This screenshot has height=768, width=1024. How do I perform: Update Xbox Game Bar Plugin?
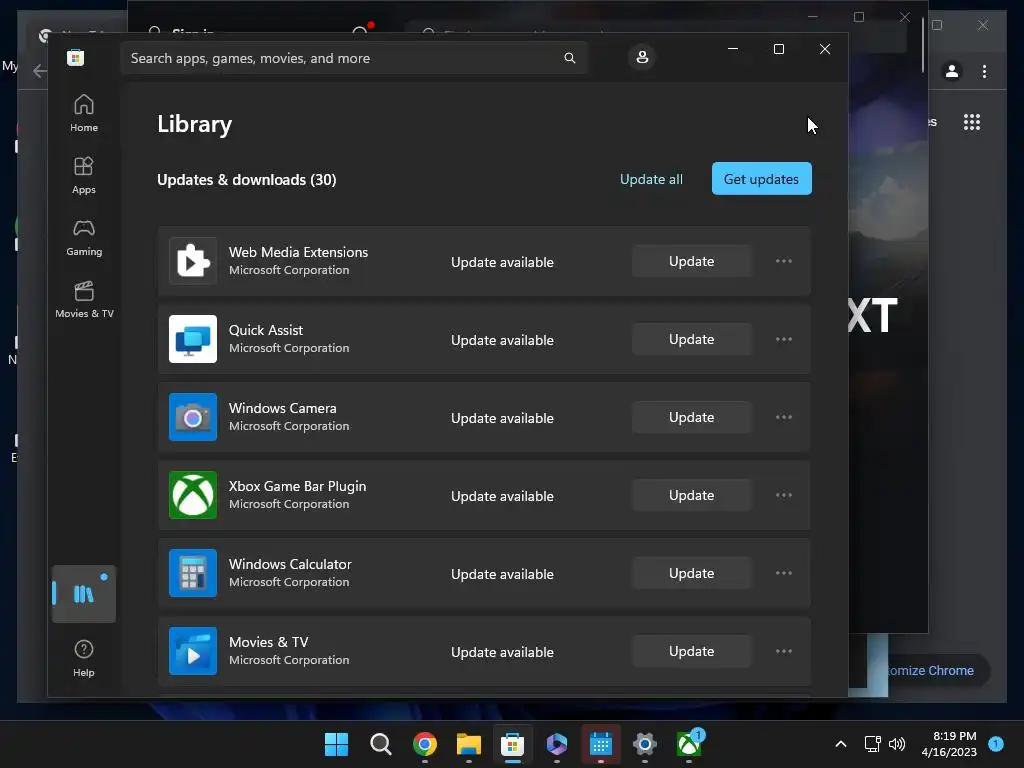(x=692, y=496)
